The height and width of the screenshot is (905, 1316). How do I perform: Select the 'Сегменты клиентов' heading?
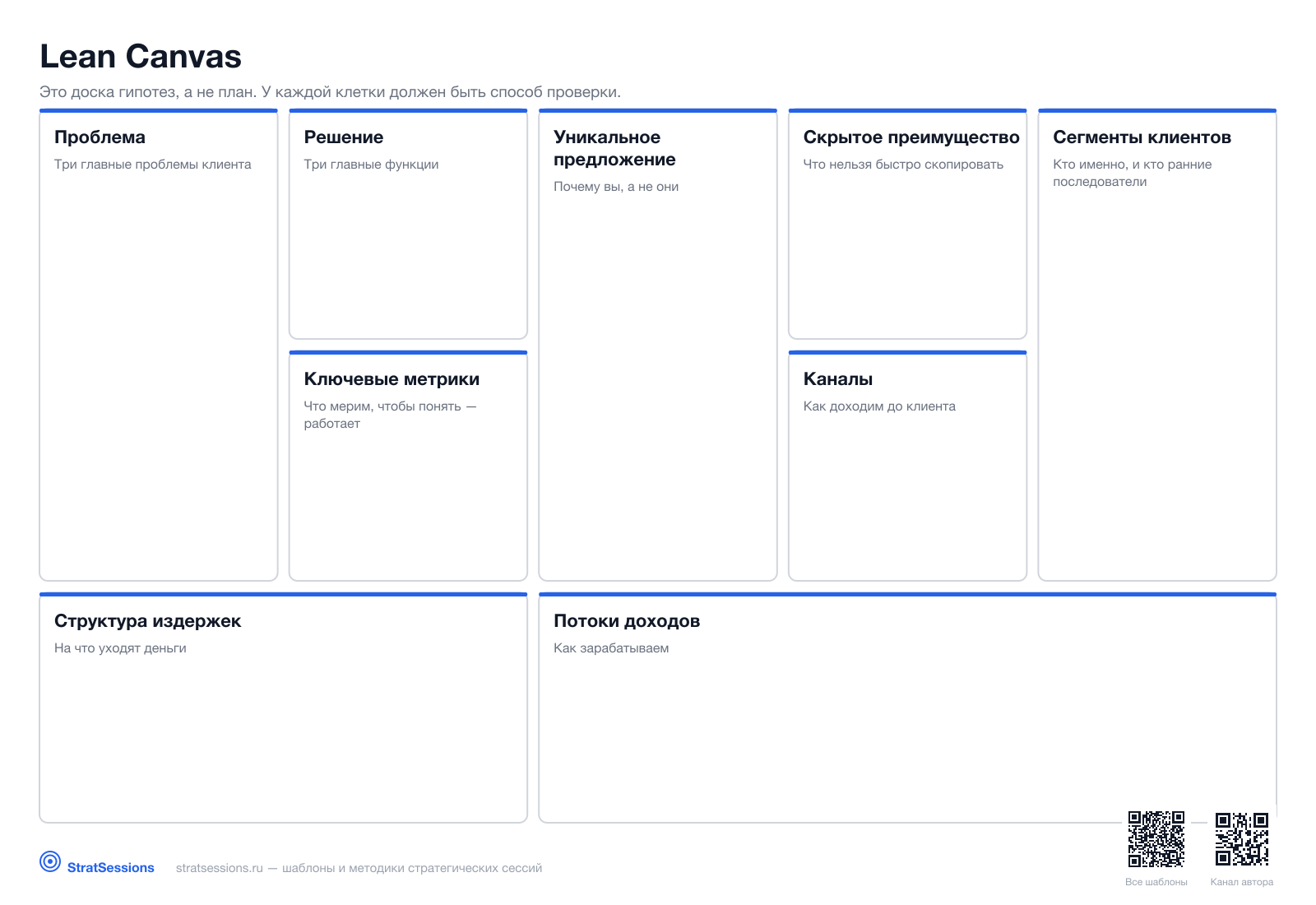click(x=1142, y=137)
